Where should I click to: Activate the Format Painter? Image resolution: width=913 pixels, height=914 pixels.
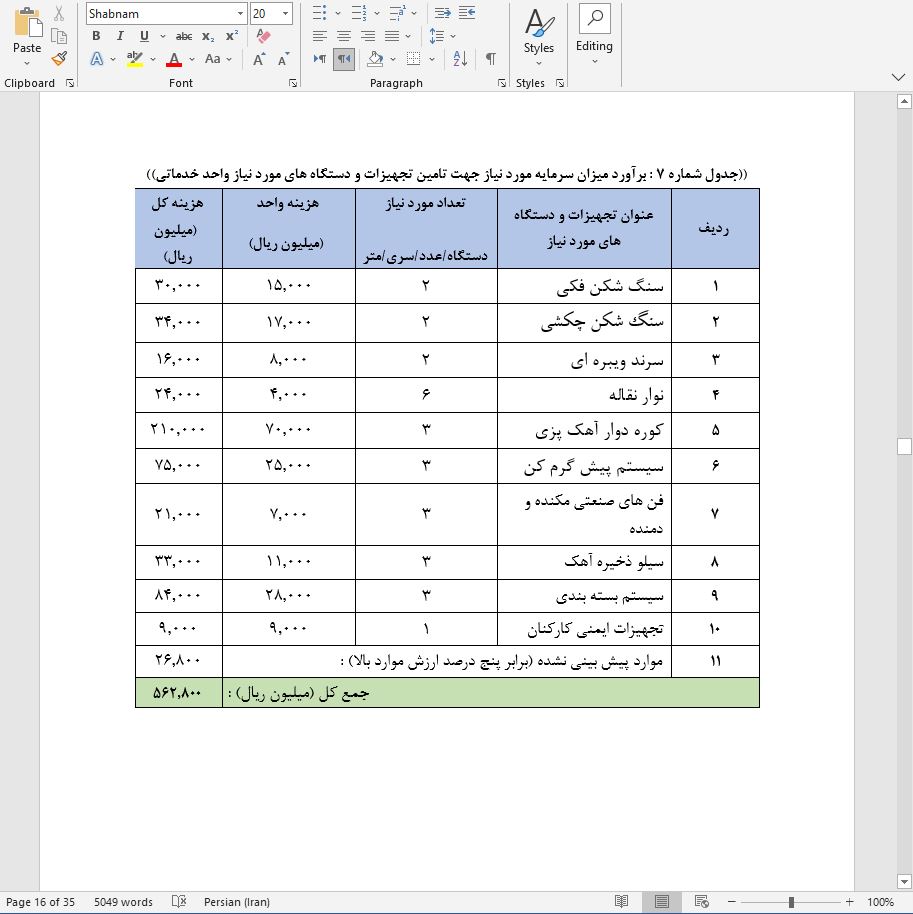click(59, 59)
